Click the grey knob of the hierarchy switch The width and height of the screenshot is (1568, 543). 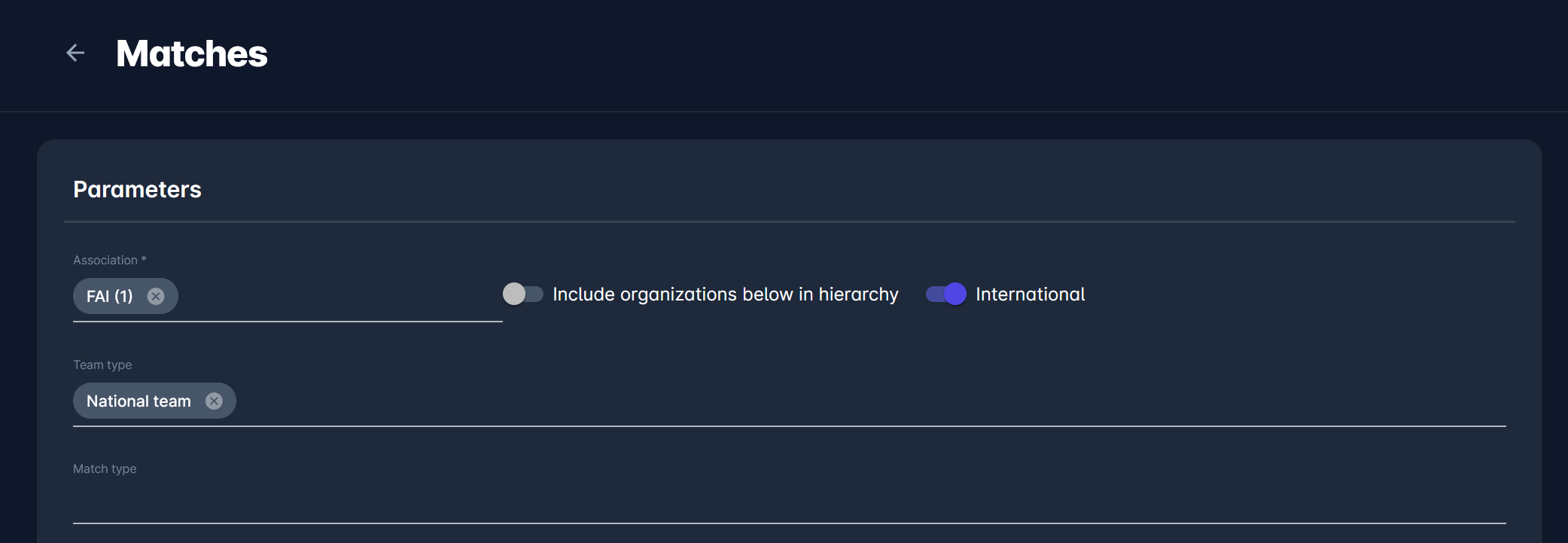[x=514, y=294]
